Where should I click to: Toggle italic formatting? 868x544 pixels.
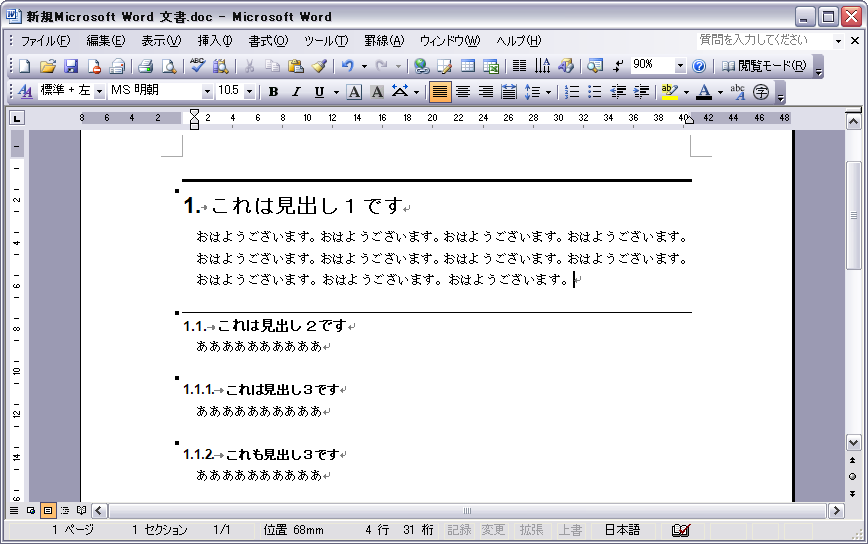(x=296, y=92)
